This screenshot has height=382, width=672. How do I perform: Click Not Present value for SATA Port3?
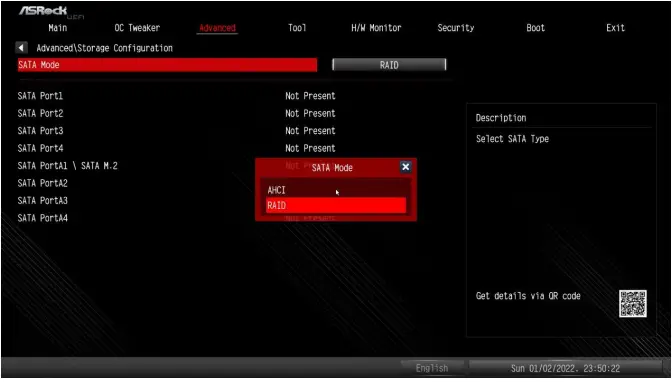pos(310,131)
